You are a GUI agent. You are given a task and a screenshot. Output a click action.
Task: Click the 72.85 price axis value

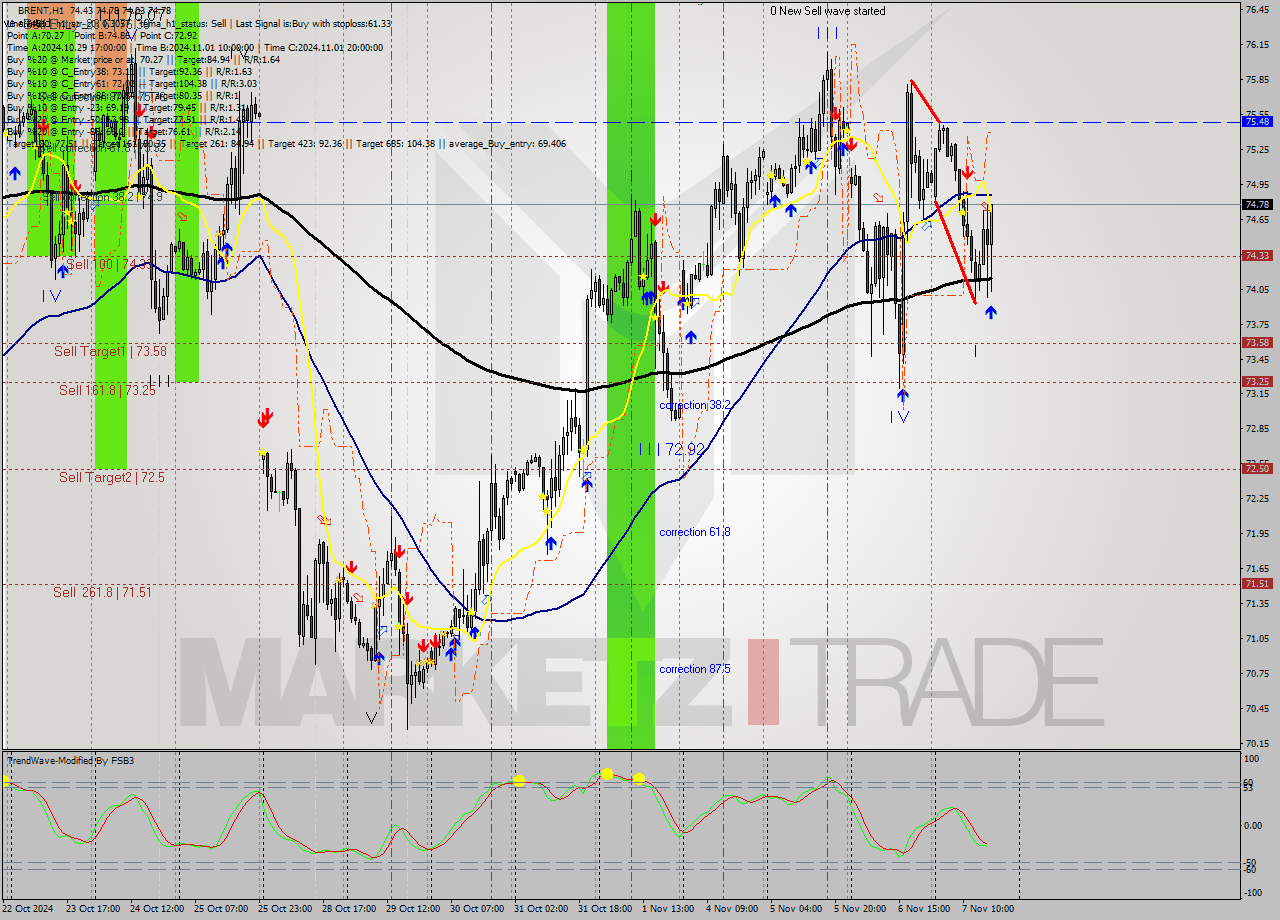(x=1257, y=428)
